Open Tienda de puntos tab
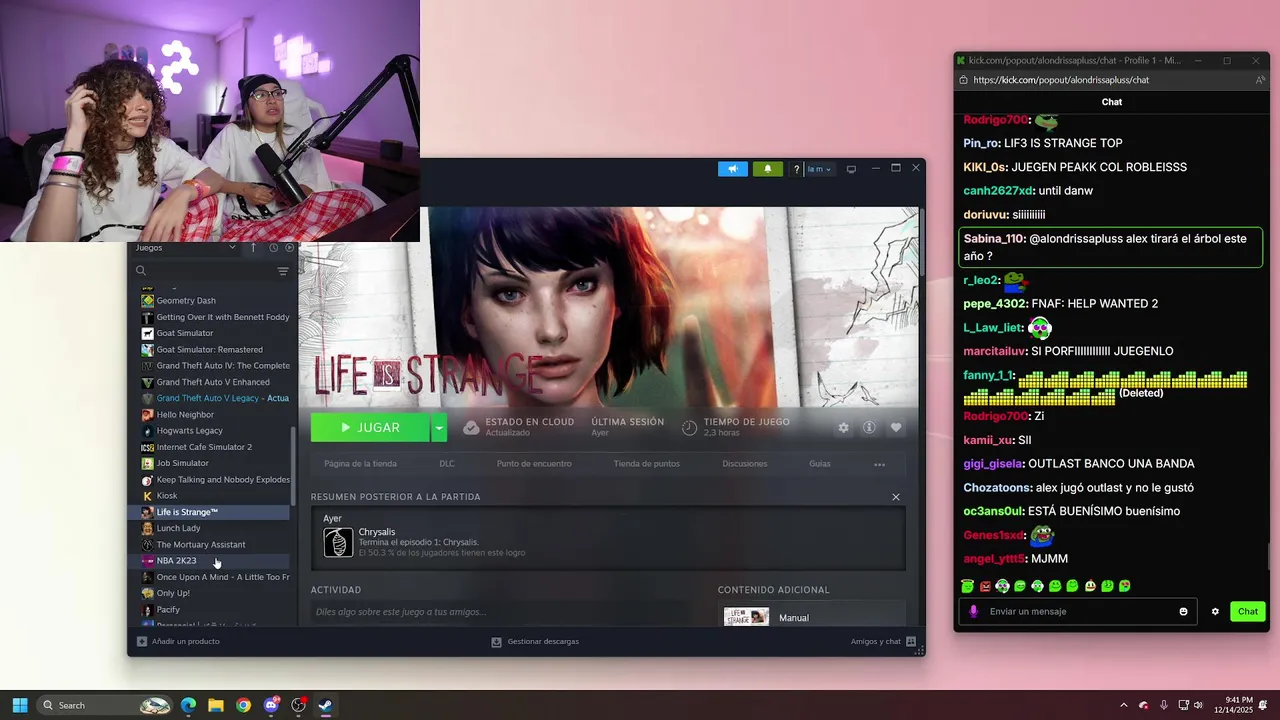 (646, 464)
